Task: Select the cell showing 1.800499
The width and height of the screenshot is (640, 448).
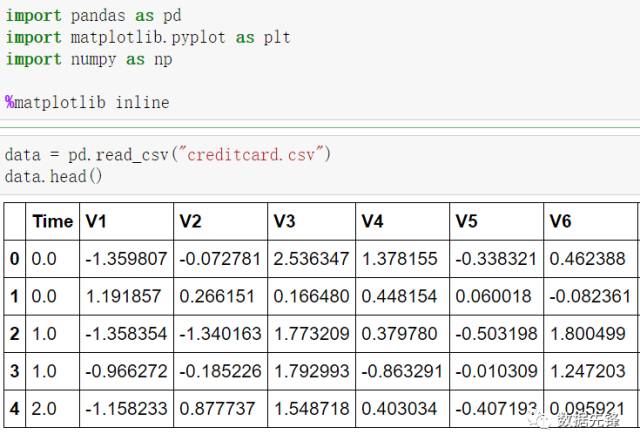Action: click(588, 333)
